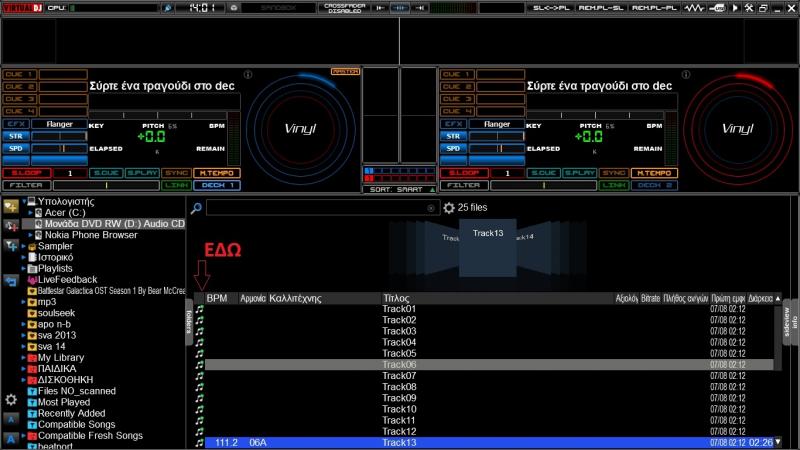Toggle M.TEMPO on the left deck

pyautogui.click(x=211, y=173)
